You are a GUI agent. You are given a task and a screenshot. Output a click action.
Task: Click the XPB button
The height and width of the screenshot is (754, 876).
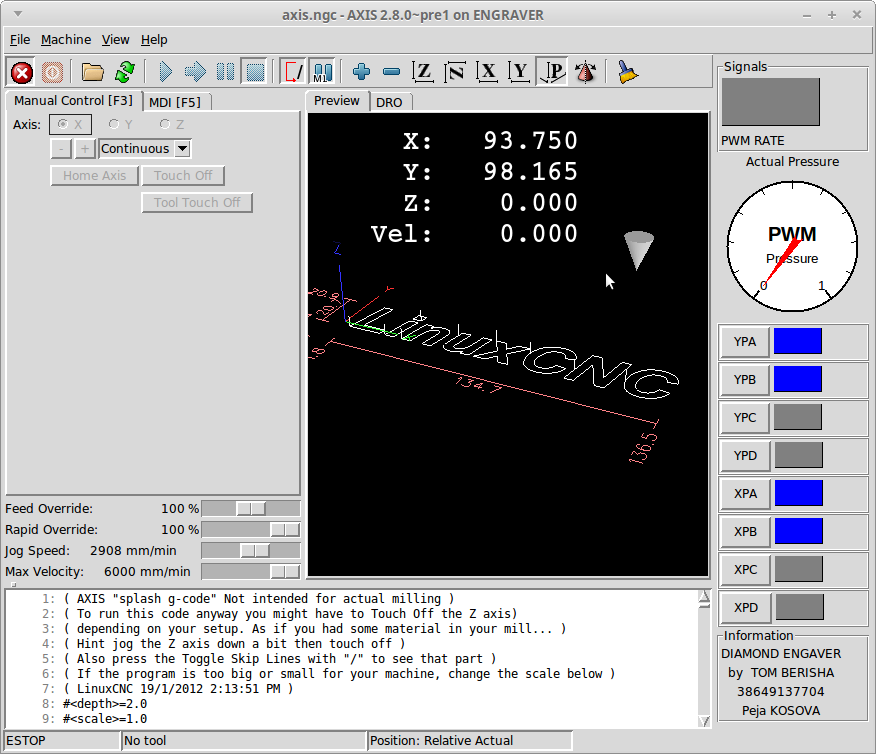745,532
